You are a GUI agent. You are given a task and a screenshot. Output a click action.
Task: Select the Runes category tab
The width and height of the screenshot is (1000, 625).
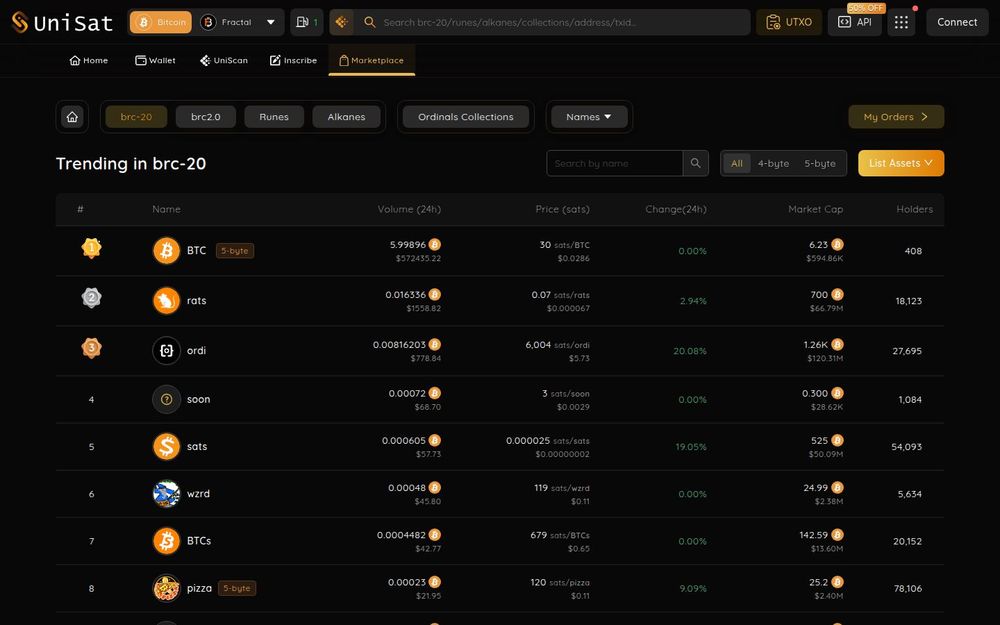[x=274, y=117]
